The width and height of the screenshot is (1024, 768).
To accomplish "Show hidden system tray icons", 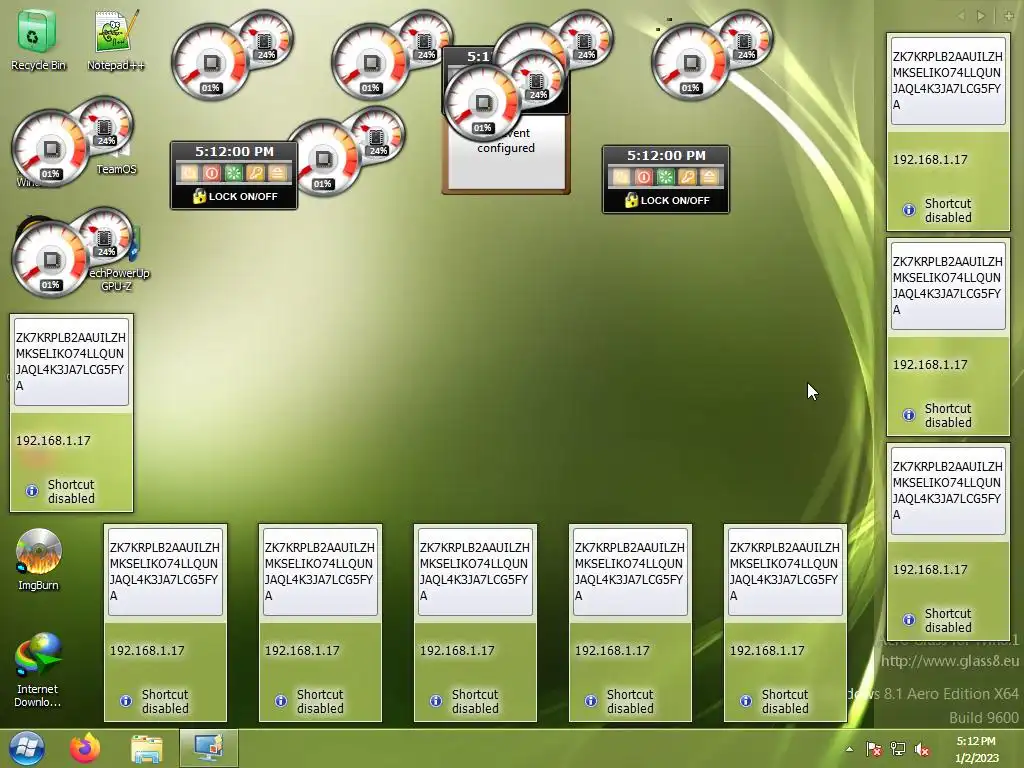I will [x=849, y=749].
